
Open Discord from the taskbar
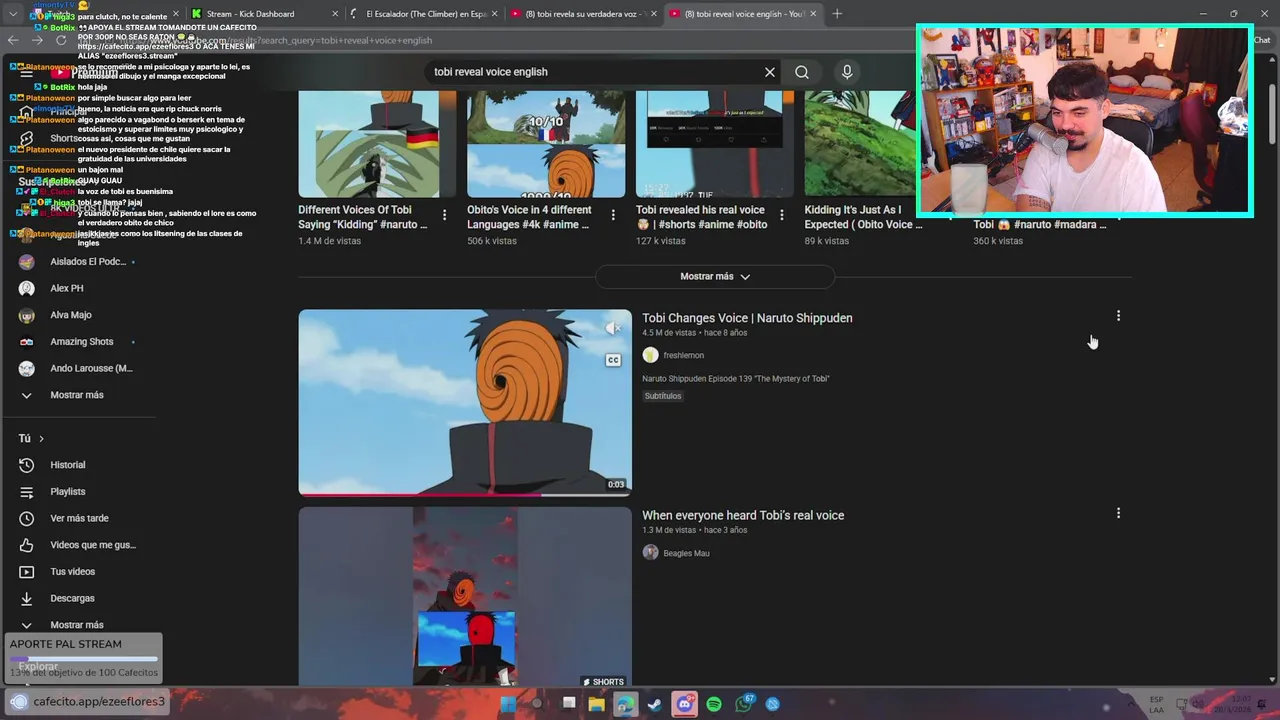(685, 704)
